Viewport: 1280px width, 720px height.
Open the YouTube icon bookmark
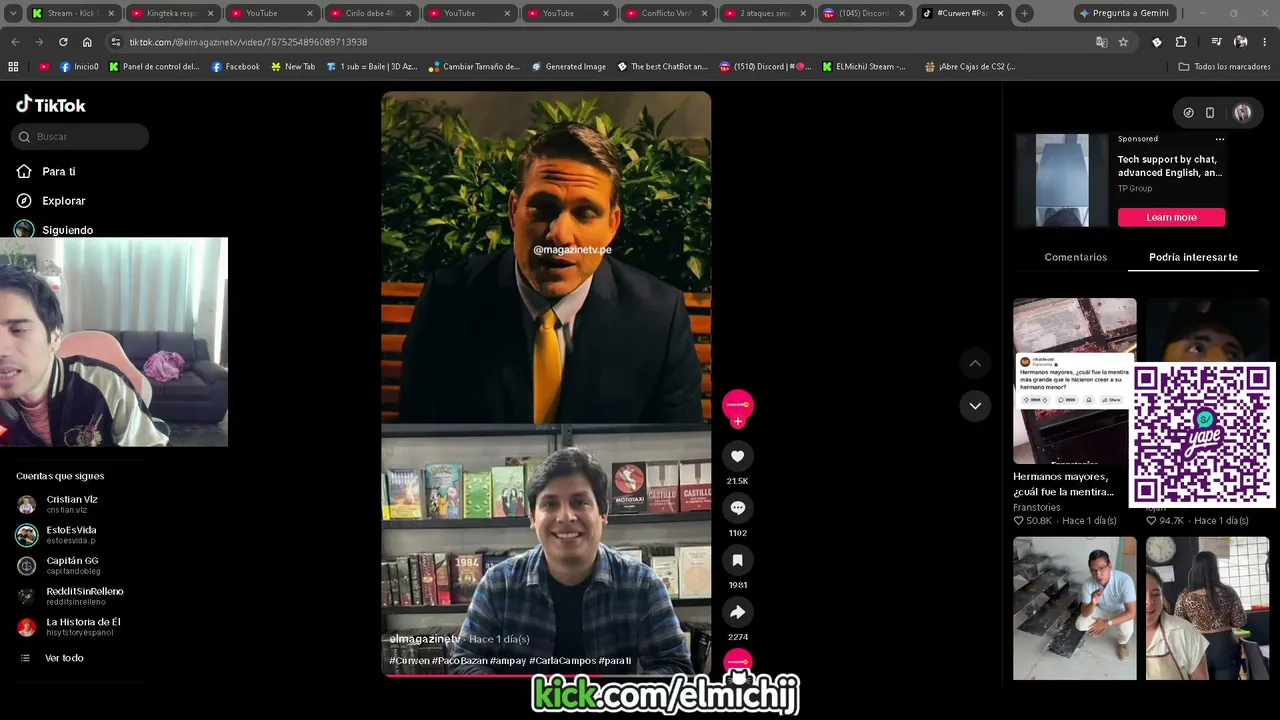pos(44,67)
